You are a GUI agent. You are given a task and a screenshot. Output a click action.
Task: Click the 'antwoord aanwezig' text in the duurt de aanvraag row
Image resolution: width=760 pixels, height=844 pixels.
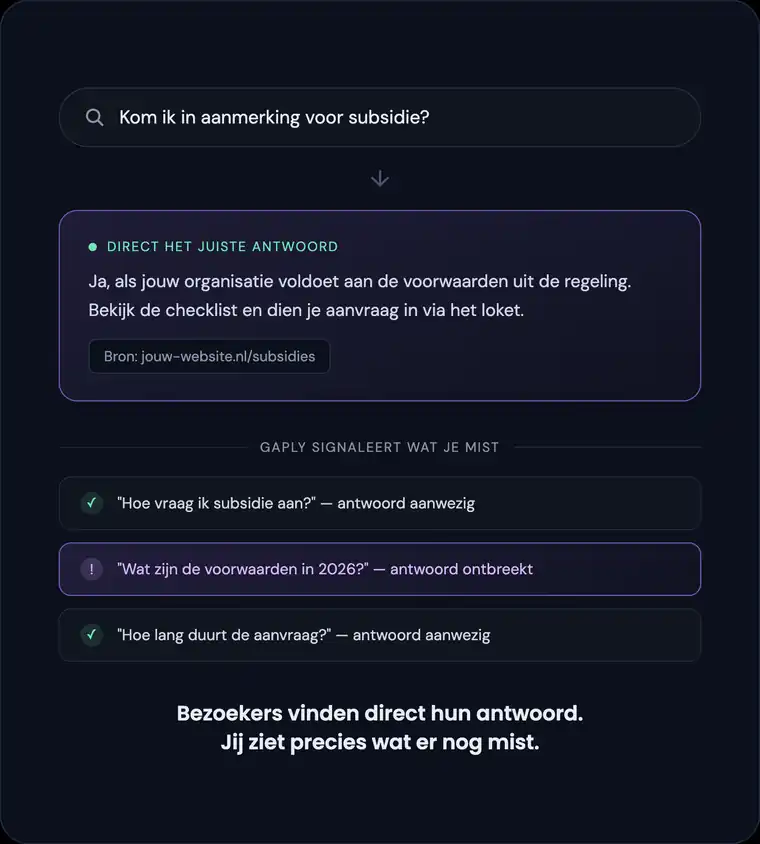(x=421, y=635)
